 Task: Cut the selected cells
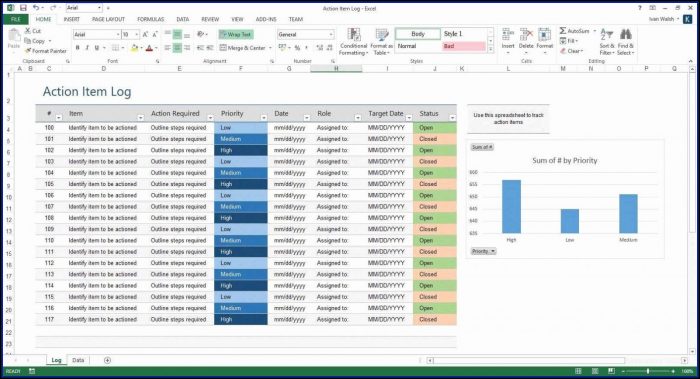pos(33,31)
